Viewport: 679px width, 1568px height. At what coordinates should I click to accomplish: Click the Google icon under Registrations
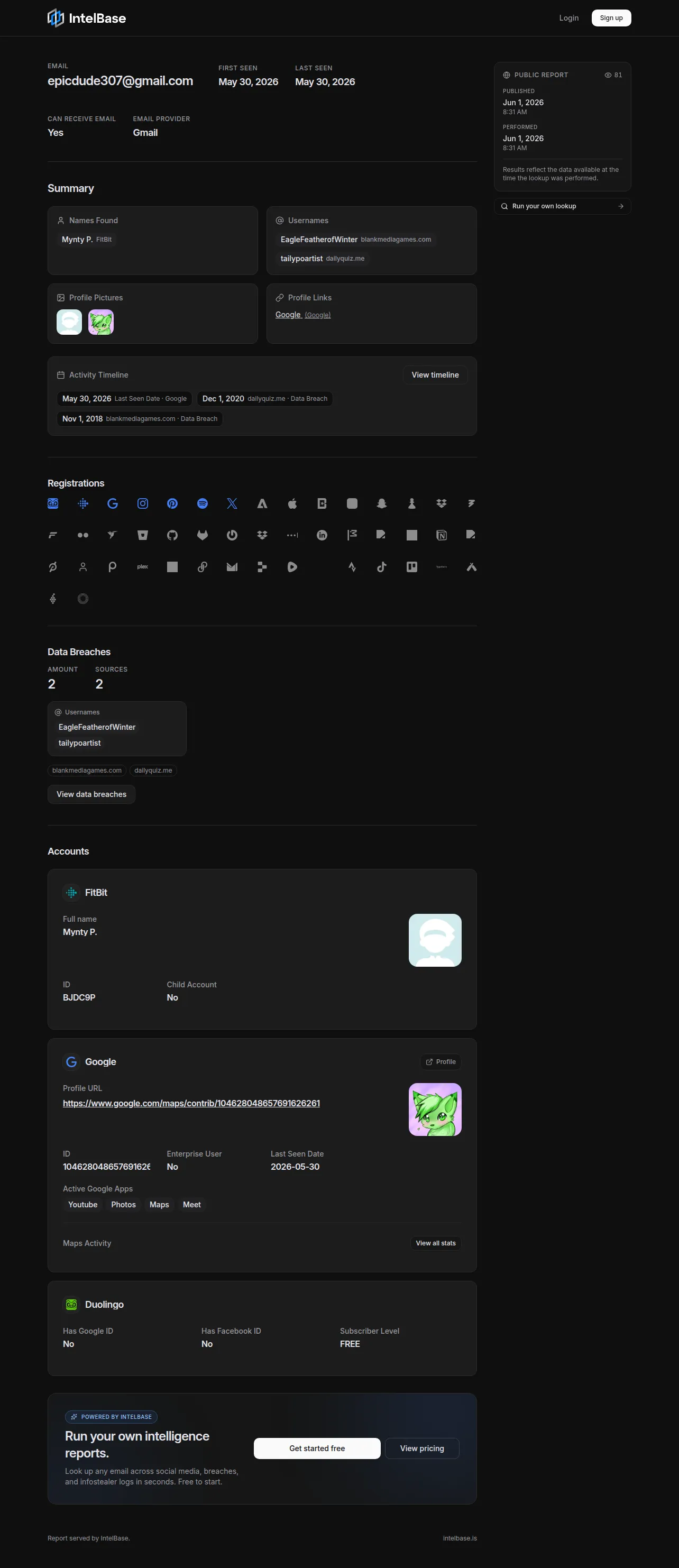tap(113, 503)
